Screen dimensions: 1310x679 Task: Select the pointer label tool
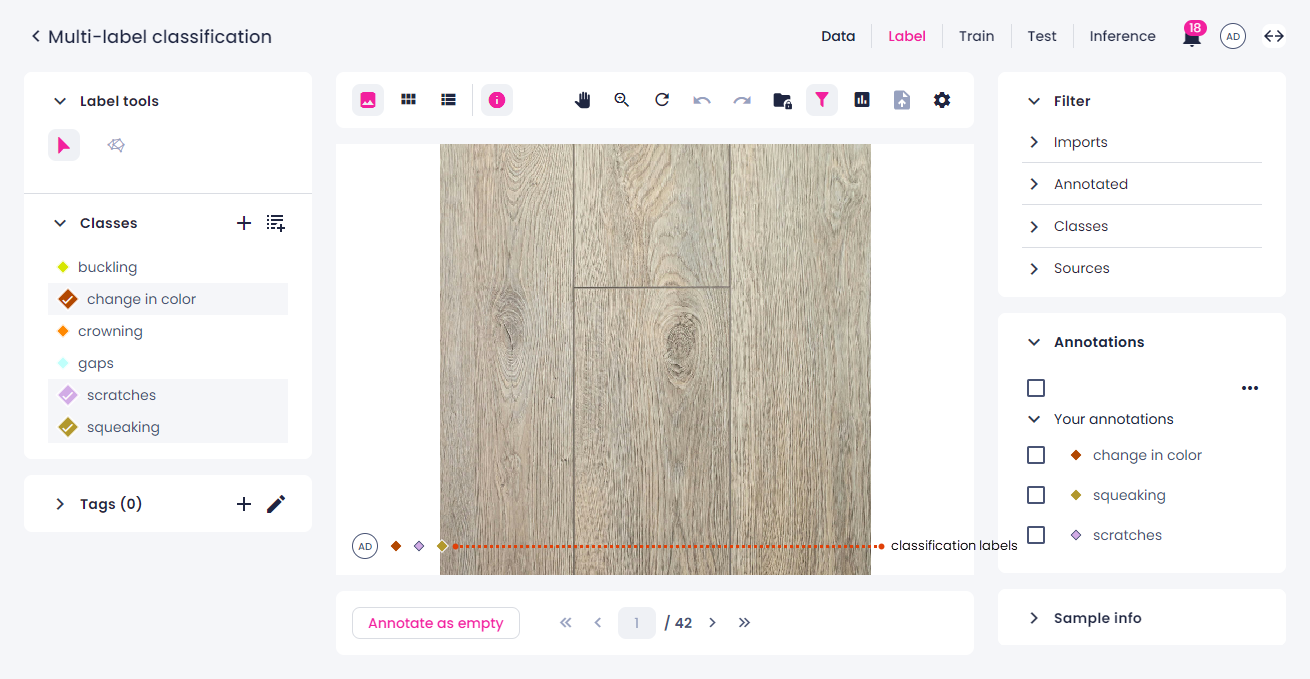tap(64, 145)
